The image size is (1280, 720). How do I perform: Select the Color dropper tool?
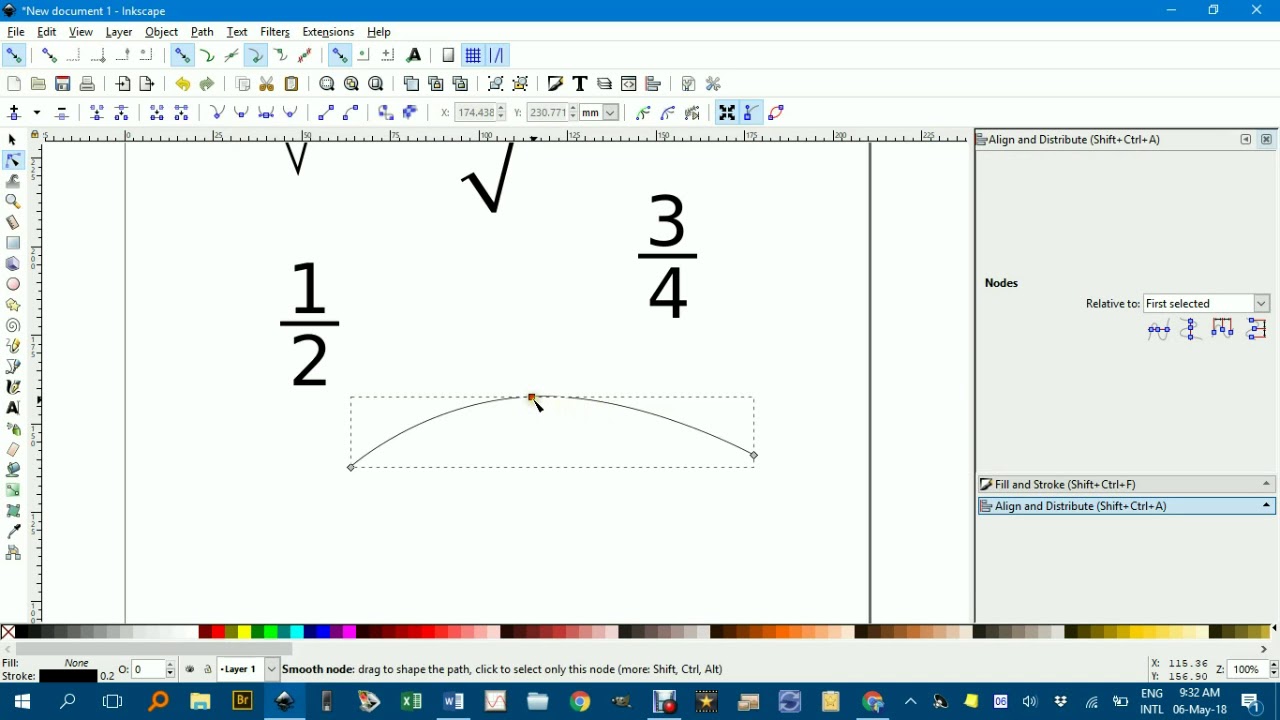click(x=13, y=532)
